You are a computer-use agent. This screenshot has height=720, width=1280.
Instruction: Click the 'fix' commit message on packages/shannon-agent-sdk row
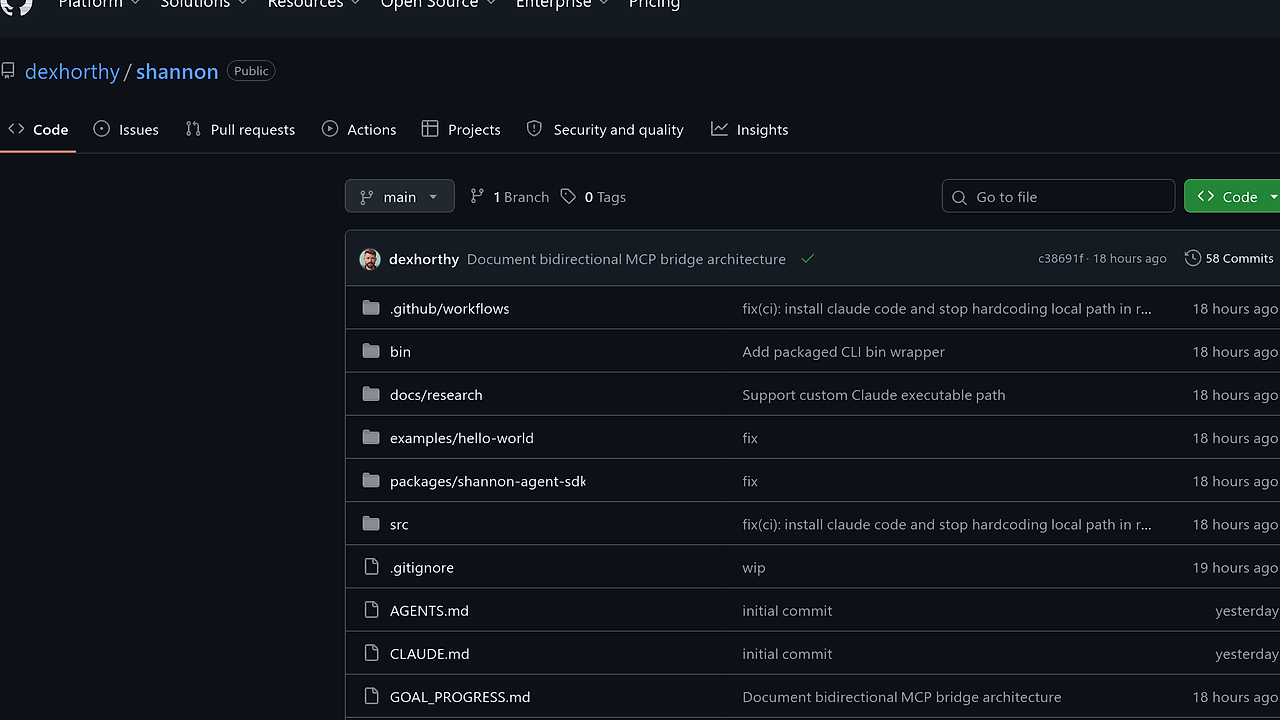point(750,481)
